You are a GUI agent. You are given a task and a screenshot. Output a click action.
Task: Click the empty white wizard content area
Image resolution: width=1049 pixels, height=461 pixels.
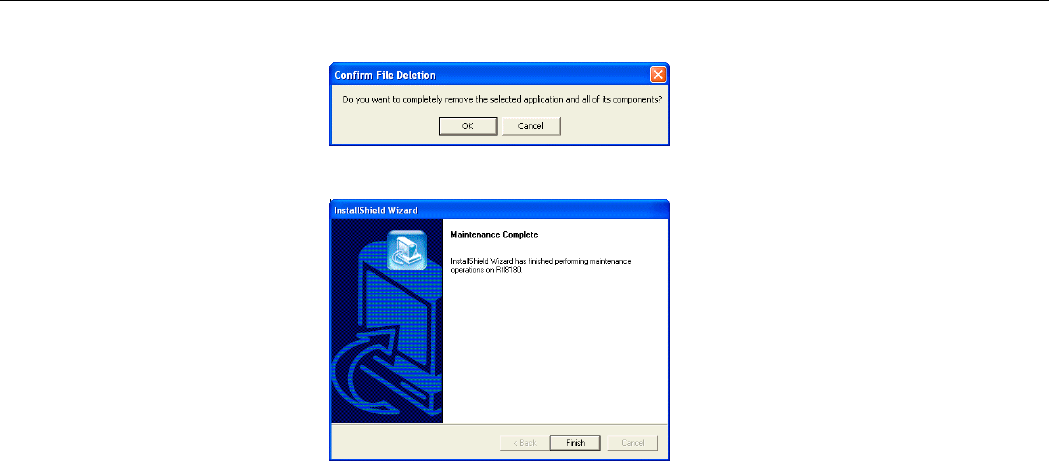(555, 348)
